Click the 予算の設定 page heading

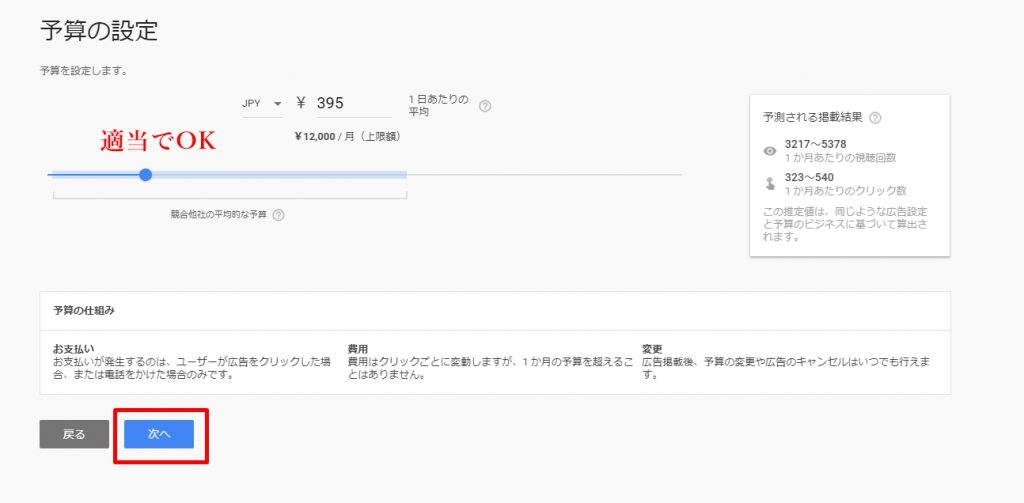[x=99, y=31]
